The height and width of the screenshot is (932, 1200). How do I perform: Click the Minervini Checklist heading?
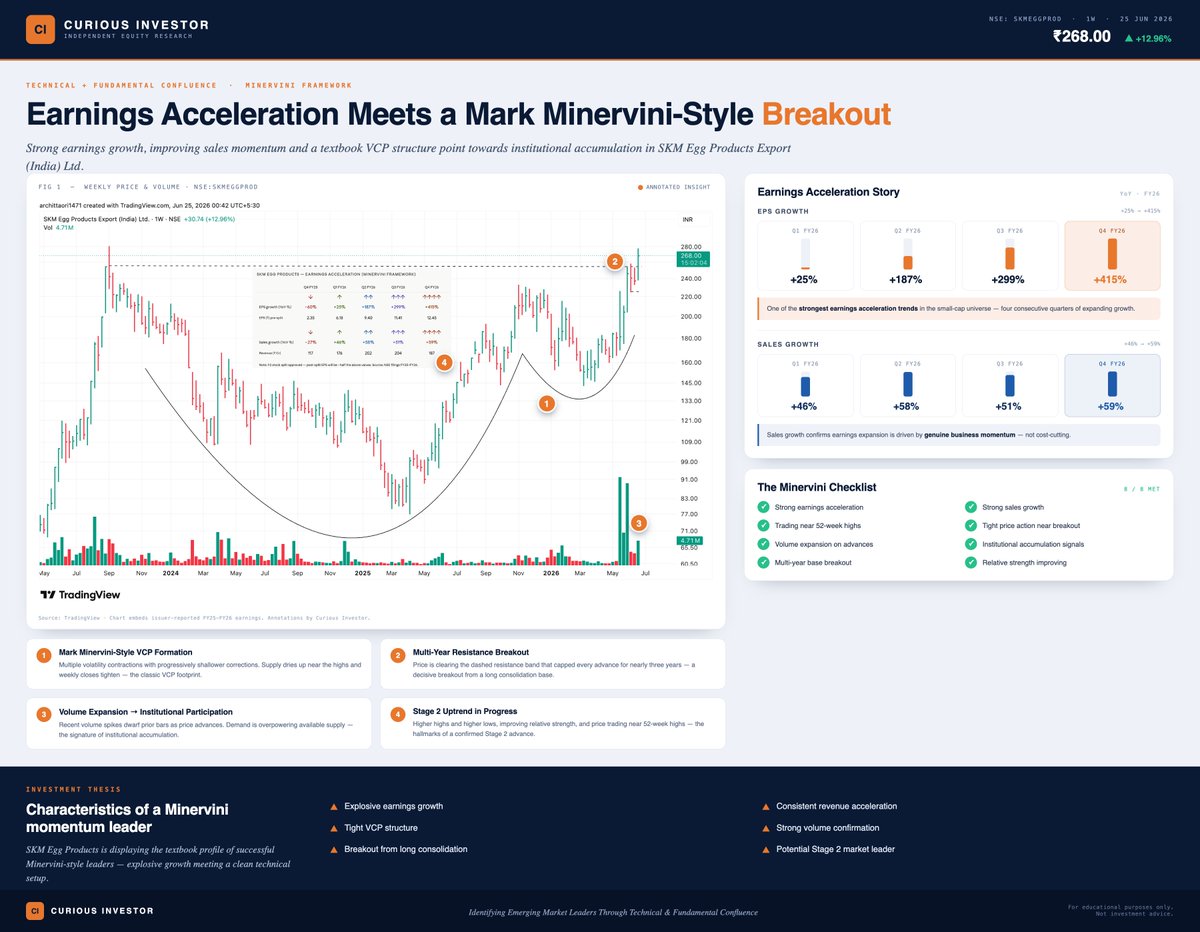coord(816,487)
